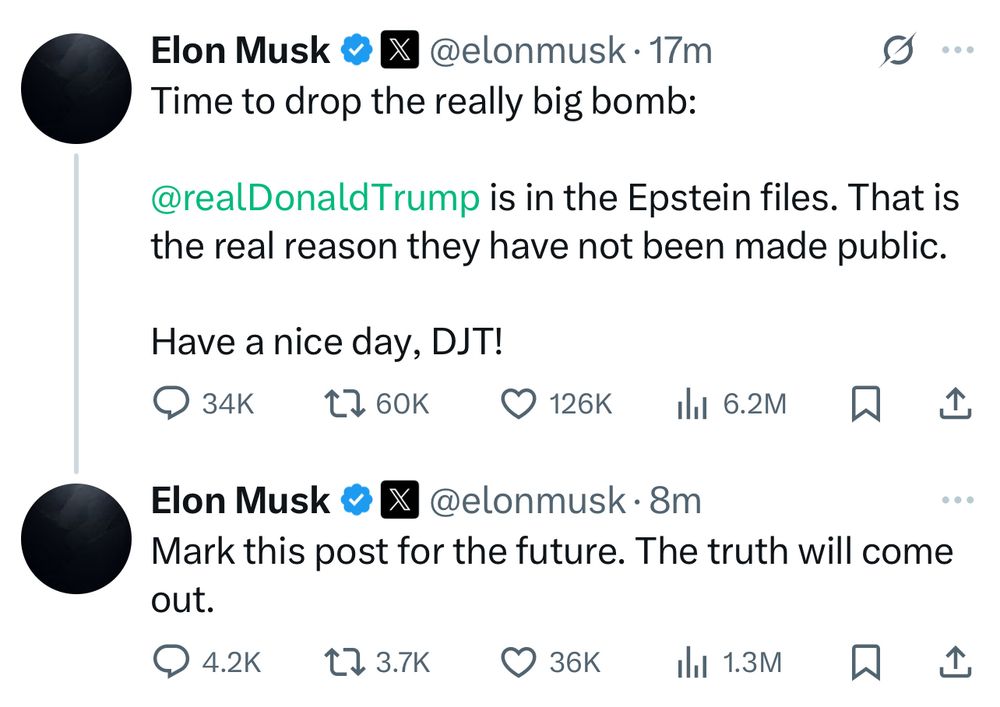Open the more options menu on second post
The image size is (1000, 707).
click(x=958, y=500)
